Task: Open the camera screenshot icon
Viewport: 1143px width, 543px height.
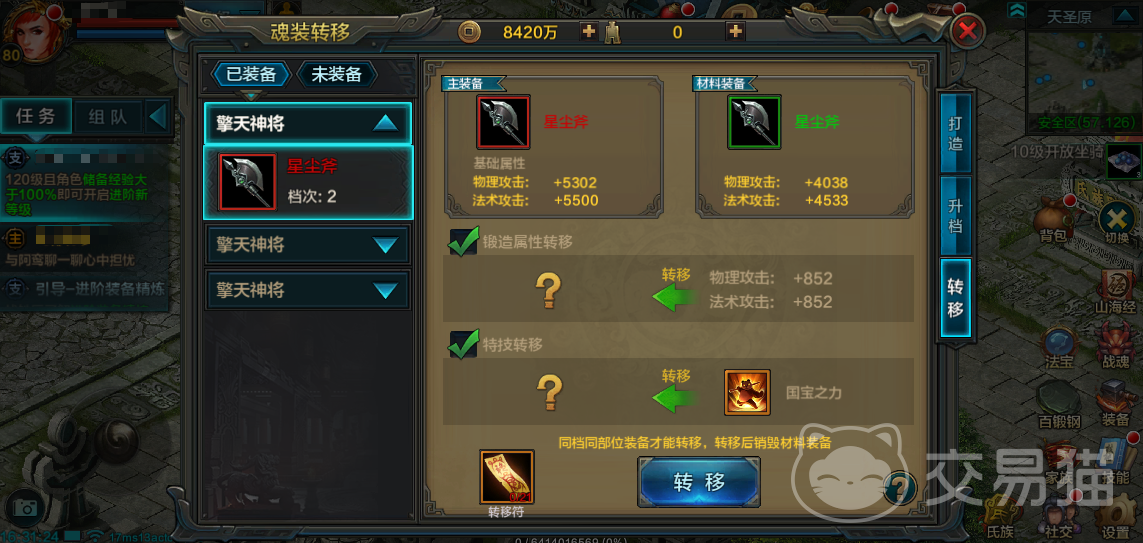Action: point(26,507)
